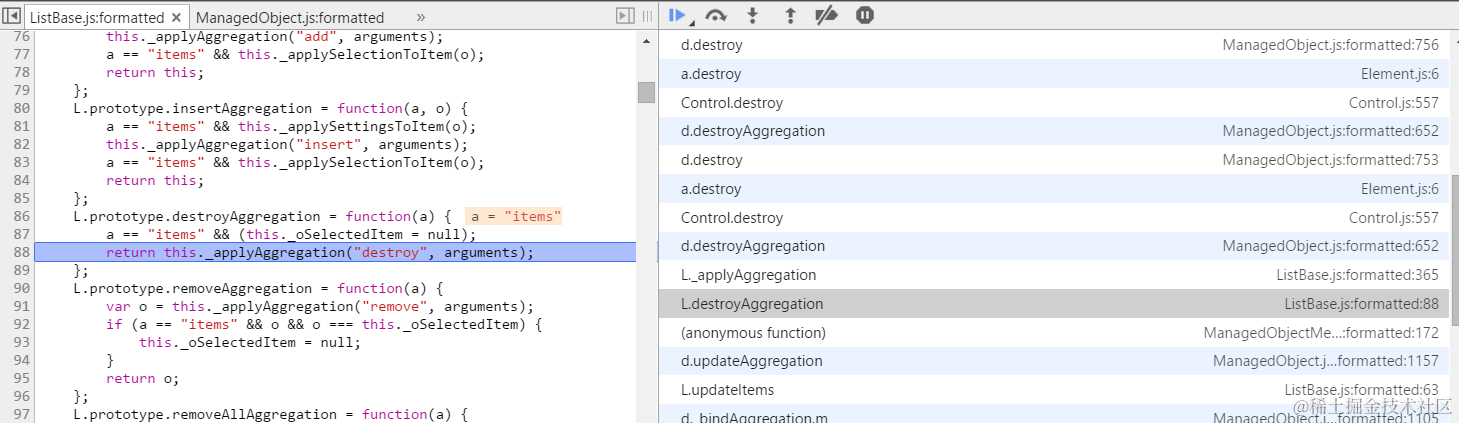The image size is (1459, 423).
Task: Step into next function call
Action: point(753,15)
